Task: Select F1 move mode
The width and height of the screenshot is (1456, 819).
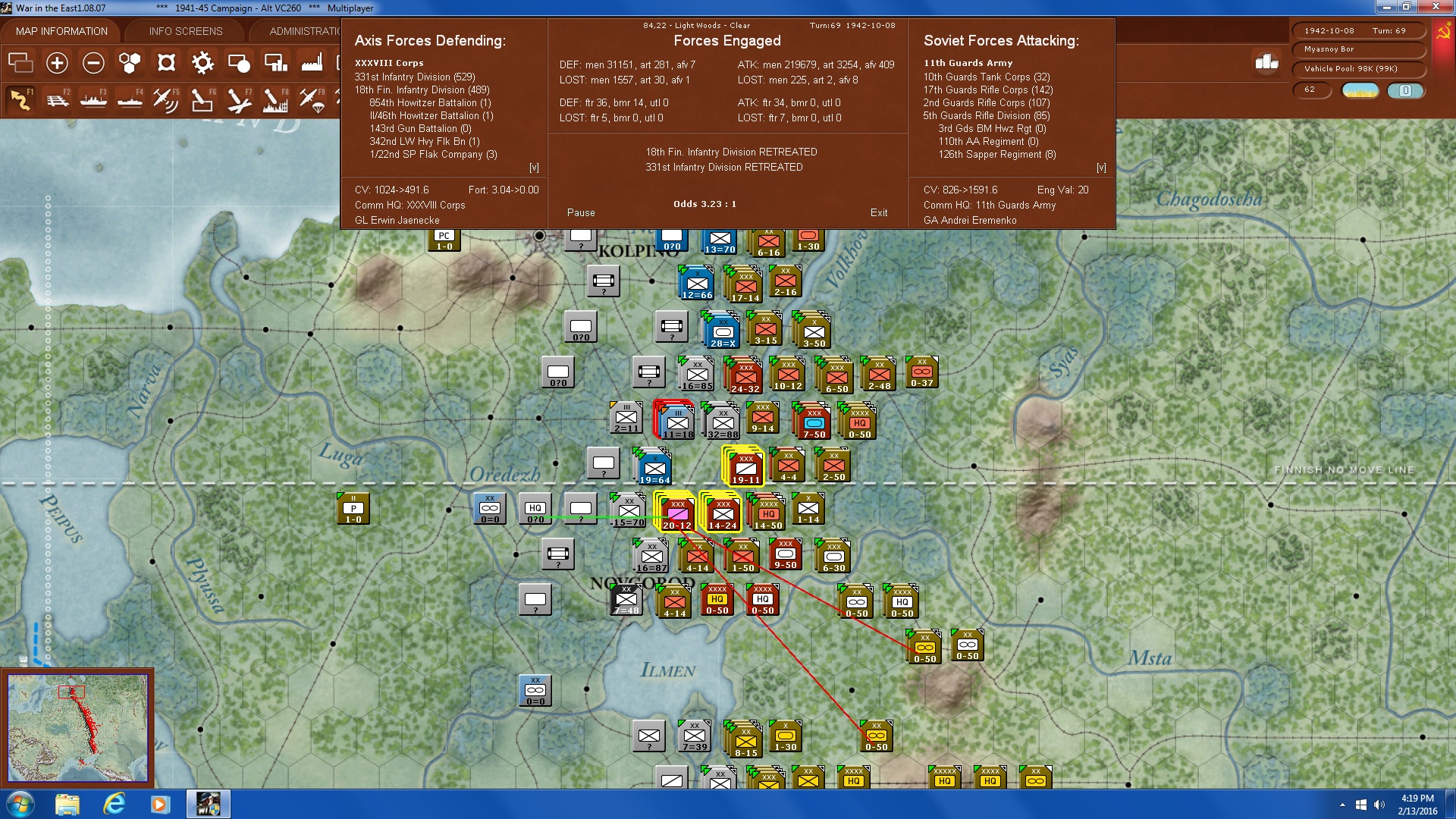Action: pos(20,99)
